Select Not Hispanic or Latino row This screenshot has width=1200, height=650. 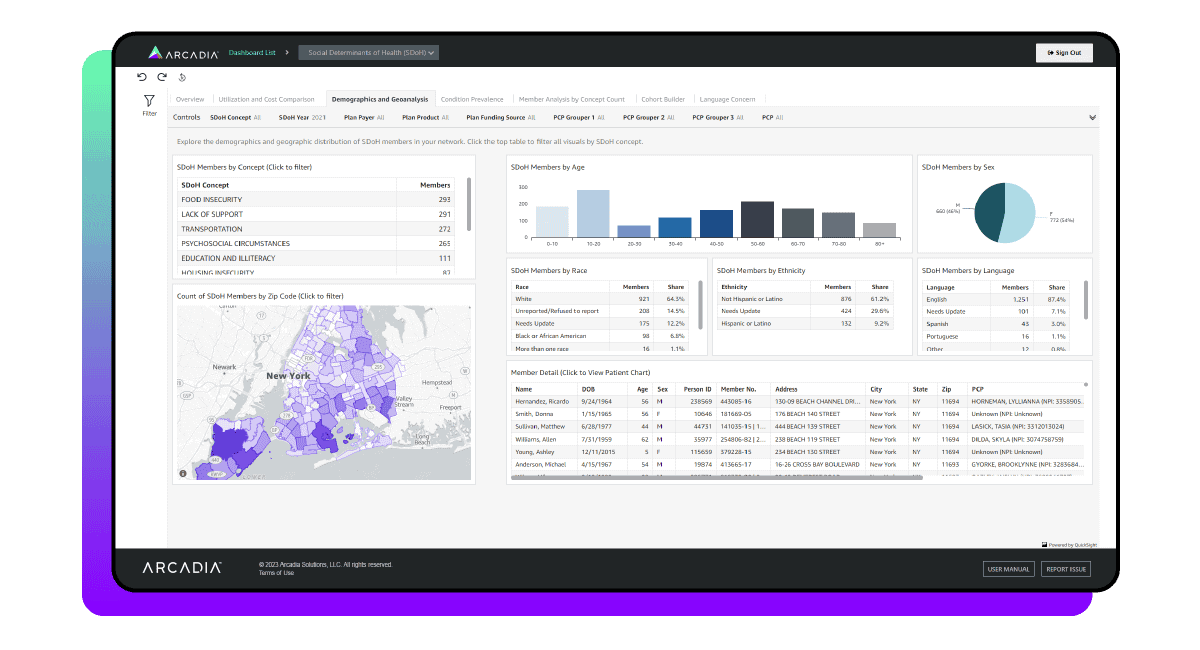click(x=807, y=299)
